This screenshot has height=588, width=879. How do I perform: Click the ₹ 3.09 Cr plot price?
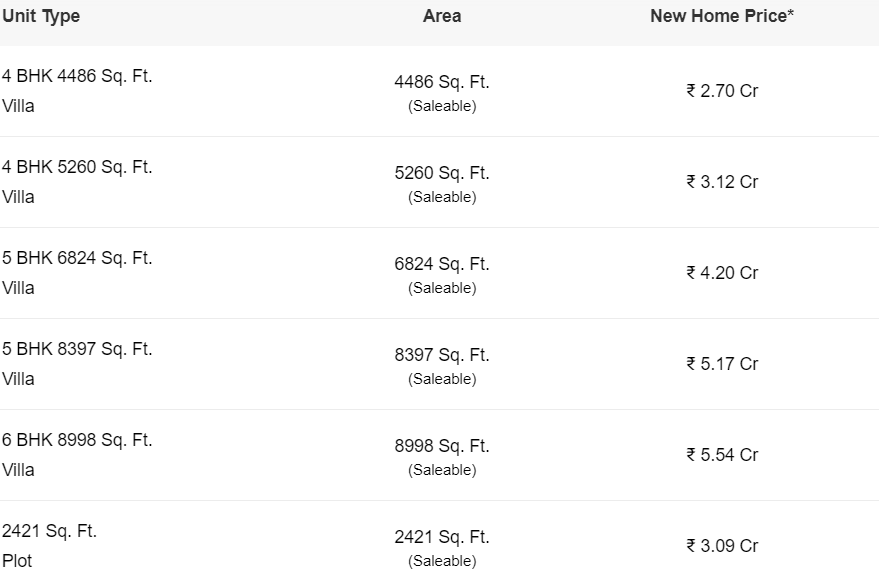(722, 545)
